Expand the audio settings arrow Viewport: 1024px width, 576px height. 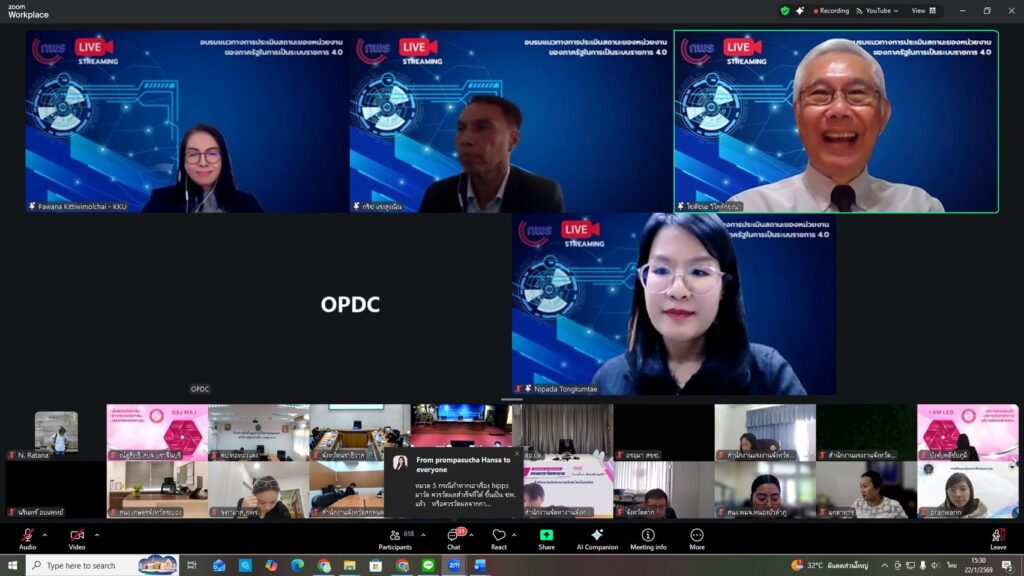(x=44, y=534)
